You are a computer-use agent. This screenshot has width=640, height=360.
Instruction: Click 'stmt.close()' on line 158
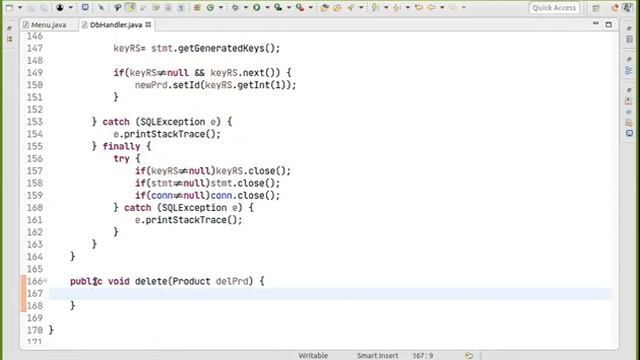(x=242, y=183)
